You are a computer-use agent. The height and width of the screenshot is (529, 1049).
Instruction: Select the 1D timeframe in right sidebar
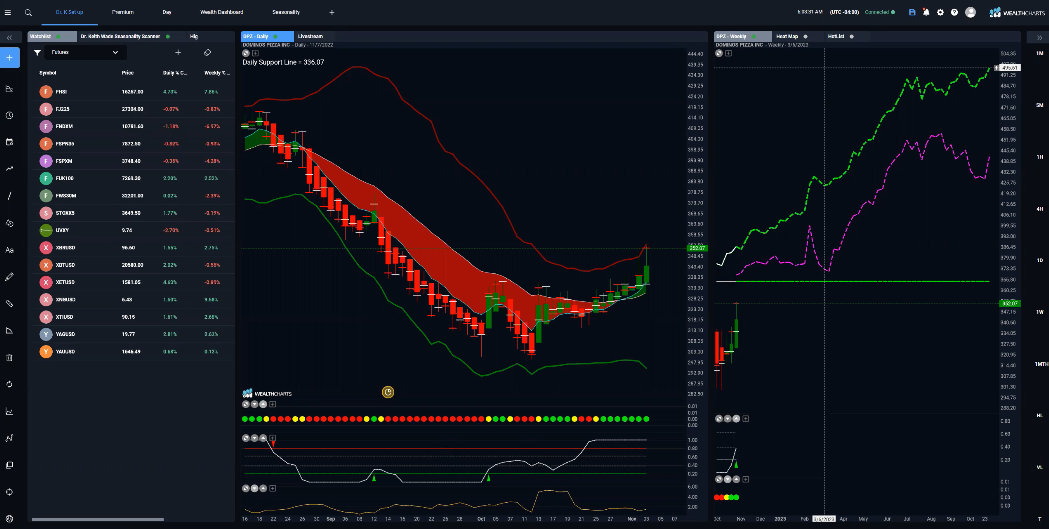coord(1039,260)
